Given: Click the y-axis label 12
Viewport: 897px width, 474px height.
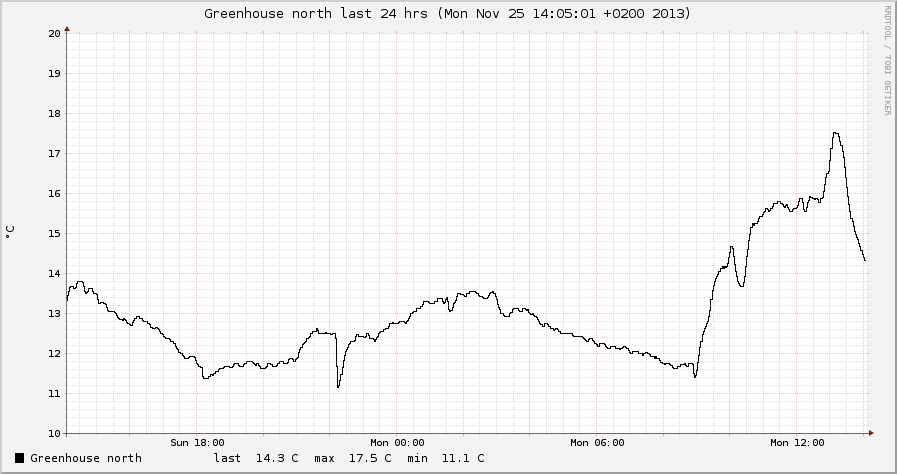Looking at the screenshot, I should point(54,353).
